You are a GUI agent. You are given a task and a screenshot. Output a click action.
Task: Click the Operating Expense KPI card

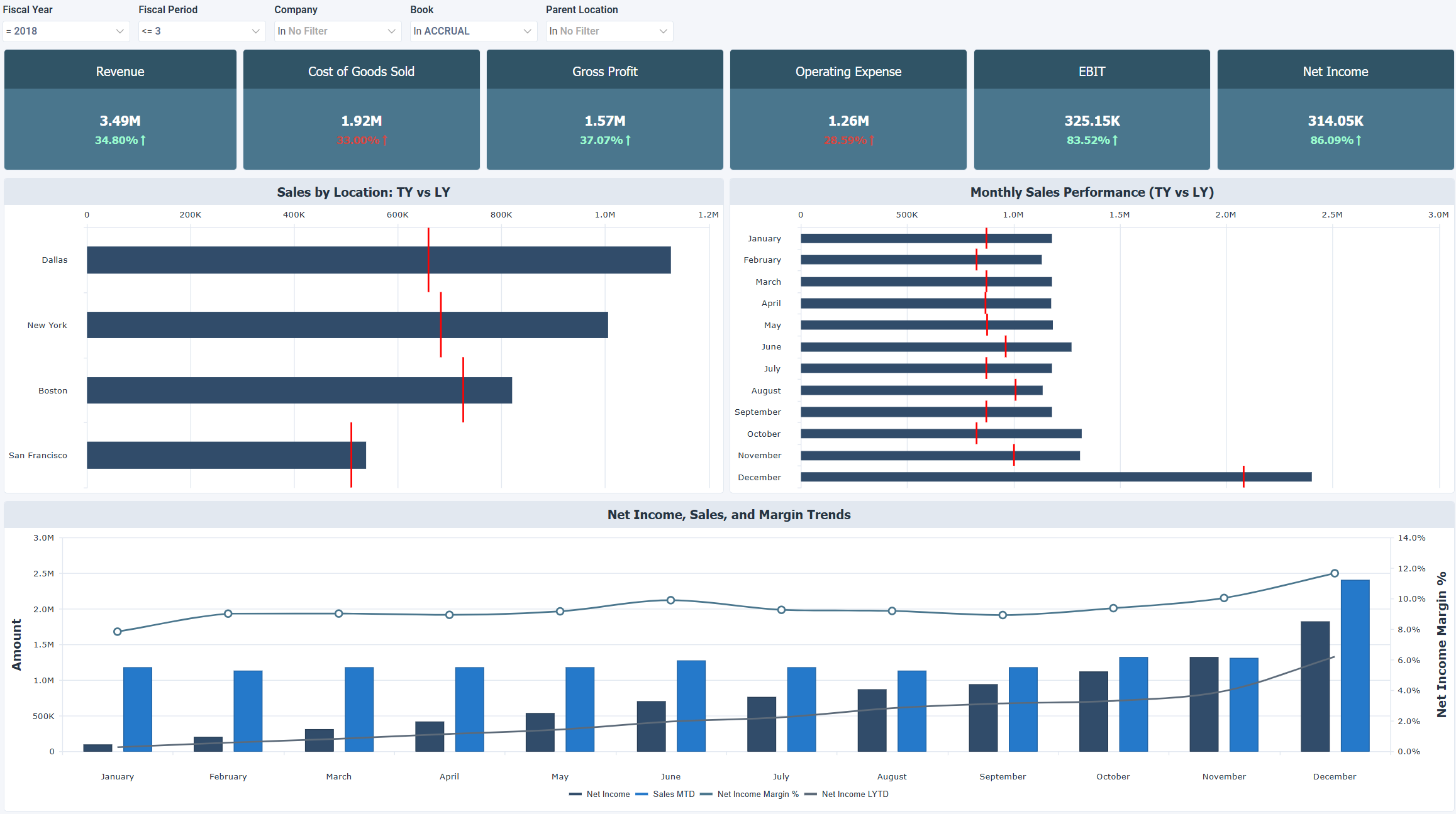coord(848,109)
